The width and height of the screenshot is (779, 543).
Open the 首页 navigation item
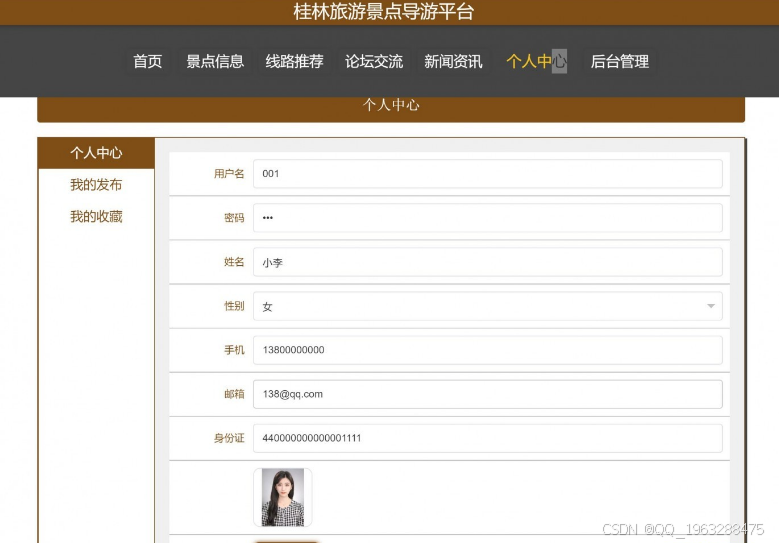148,61
